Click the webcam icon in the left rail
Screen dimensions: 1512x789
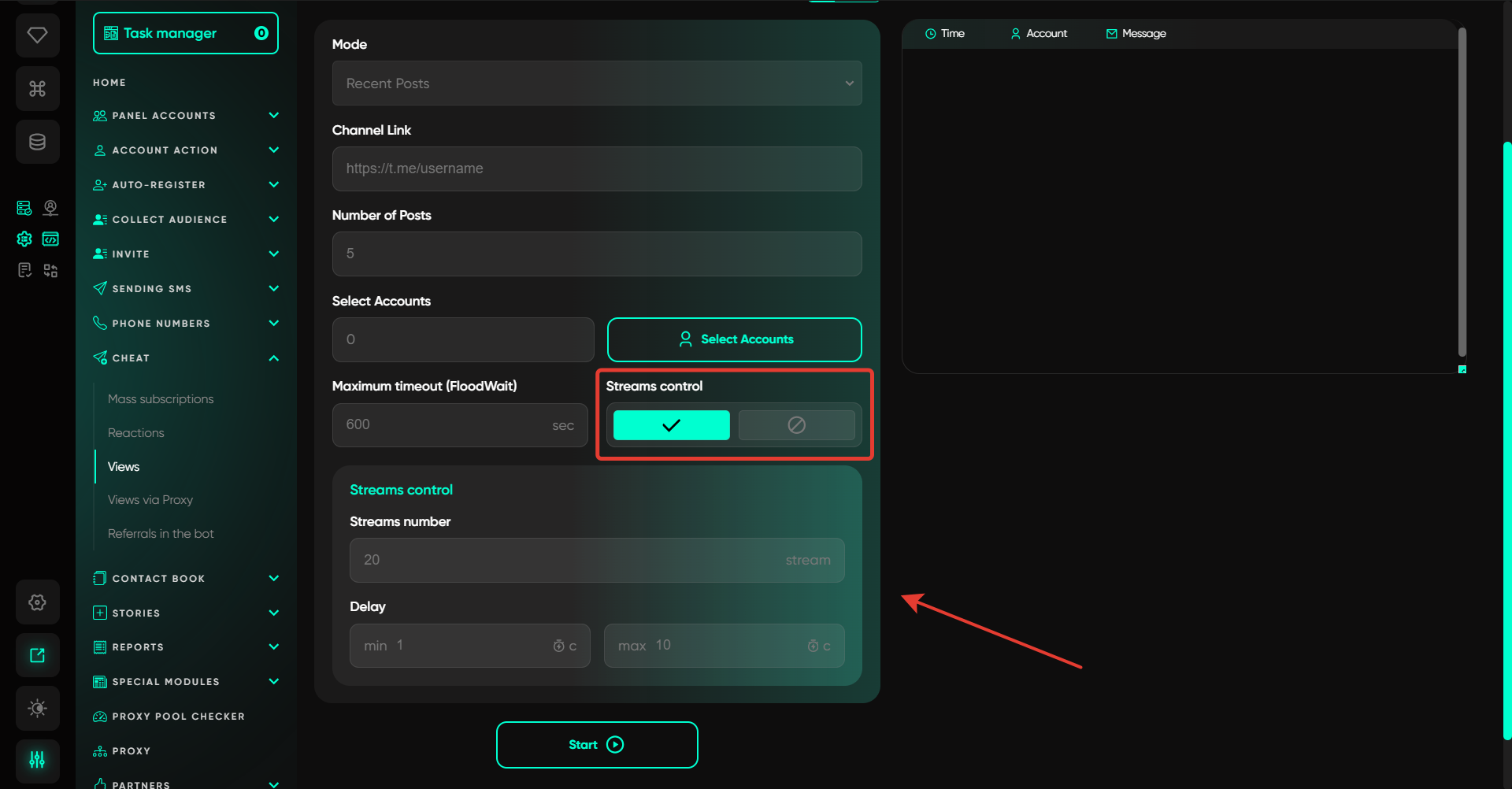(50, 208)
